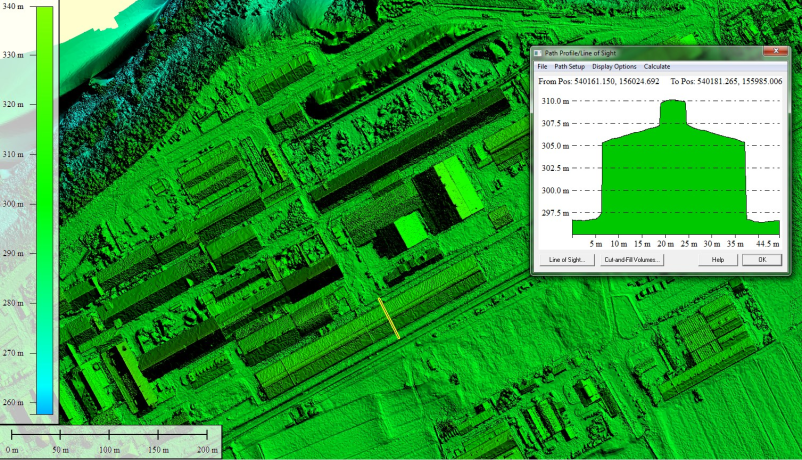Viewport: 802px width, 460px height.
Task: Click the To Pos coordinates text
Action: pyautogui.click(x=726, y=80)
